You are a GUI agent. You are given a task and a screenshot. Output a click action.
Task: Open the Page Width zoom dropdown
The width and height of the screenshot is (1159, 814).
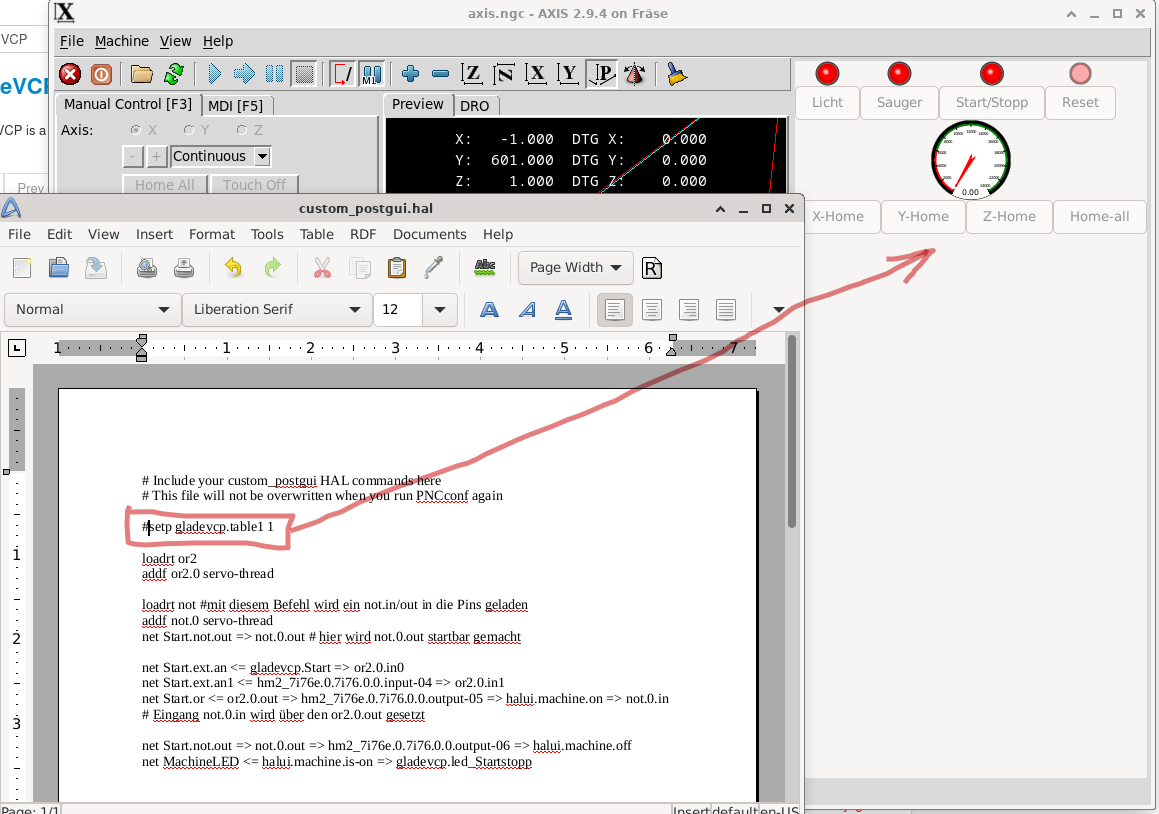tap(575, 267)
